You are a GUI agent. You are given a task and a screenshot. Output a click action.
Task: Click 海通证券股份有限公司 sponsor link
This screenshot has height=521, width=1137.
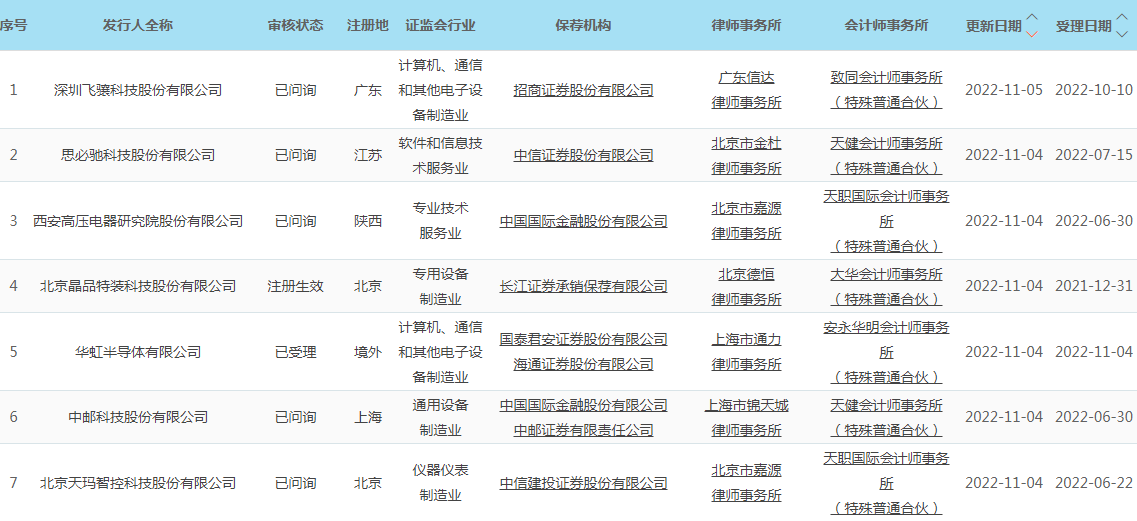click(x=583, y=365)
